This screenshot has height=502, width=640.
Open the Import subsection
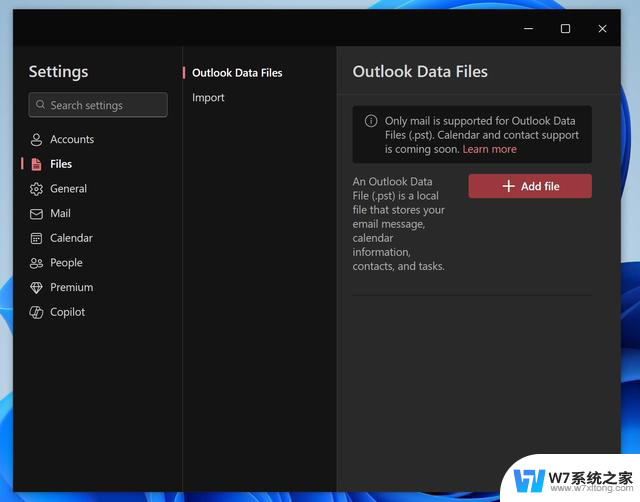[x=208, y=98]
